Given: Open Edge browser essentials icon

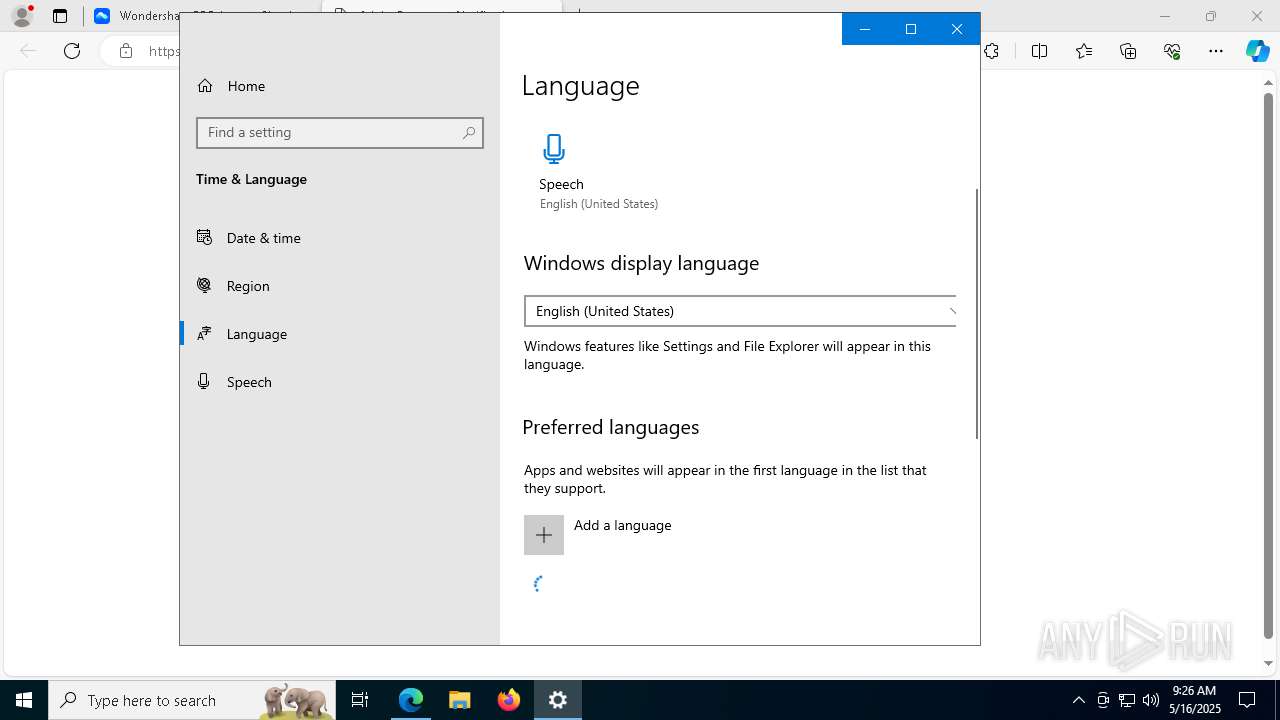Looking at the screenshot, I should pos(1172,51).
